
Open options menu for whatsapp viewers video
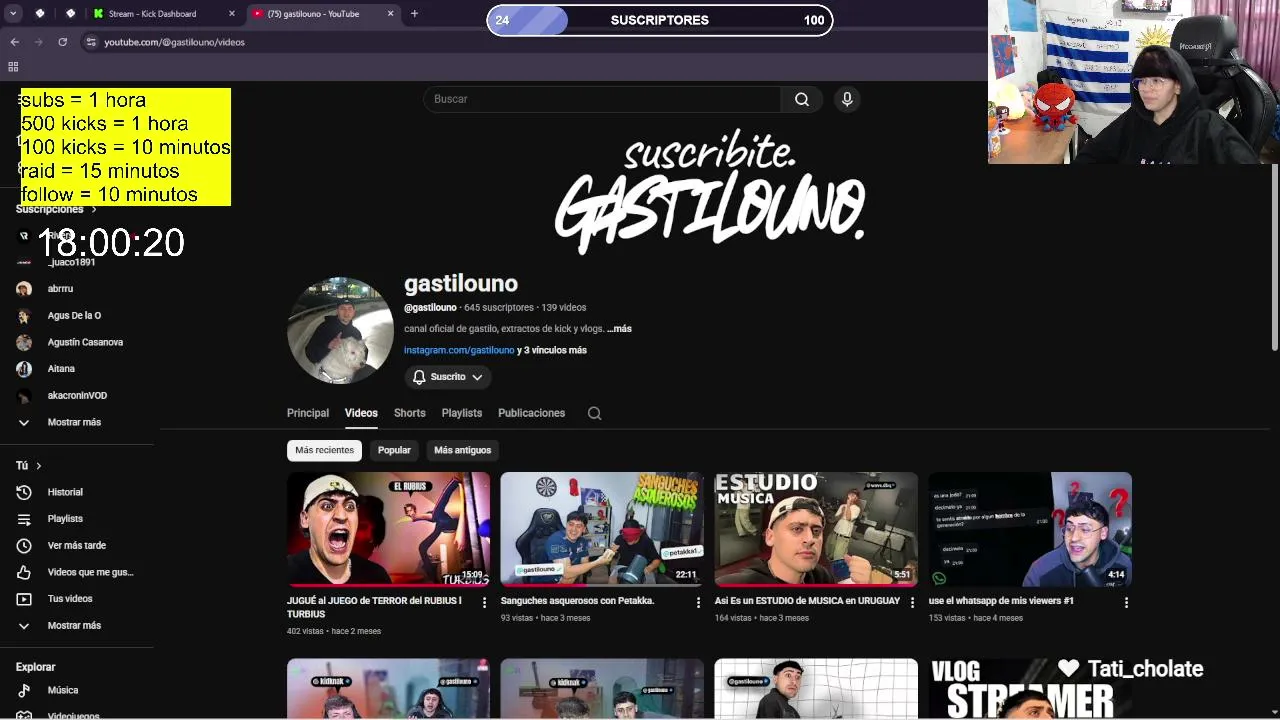(1126, 602)
